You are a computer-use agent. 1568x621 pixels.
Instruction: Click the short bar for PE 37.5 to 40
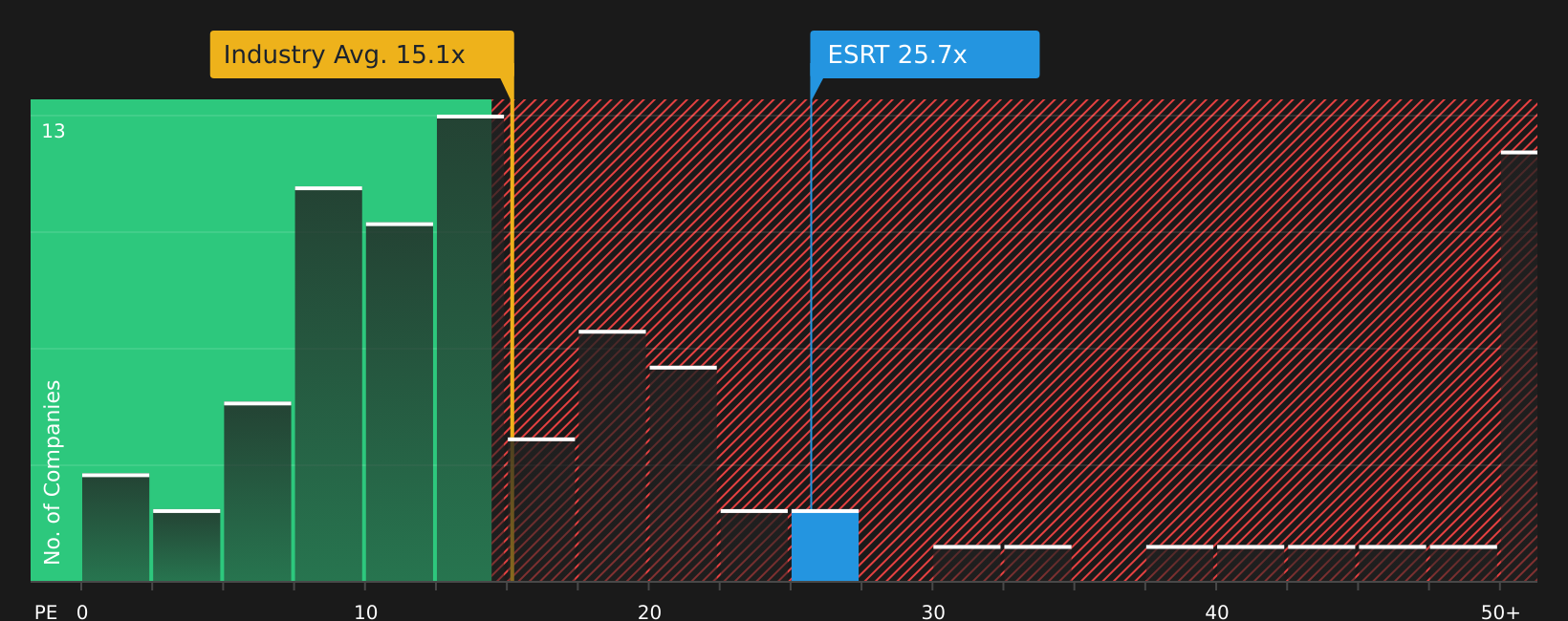(x=1180, y=564)
